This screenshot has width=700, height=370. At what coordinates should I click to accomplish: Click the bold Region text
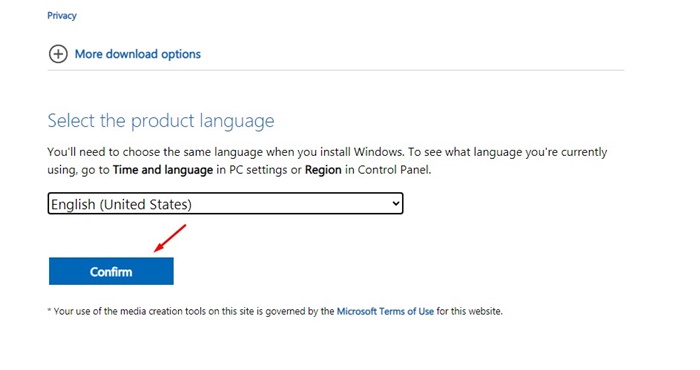point(323,170)
